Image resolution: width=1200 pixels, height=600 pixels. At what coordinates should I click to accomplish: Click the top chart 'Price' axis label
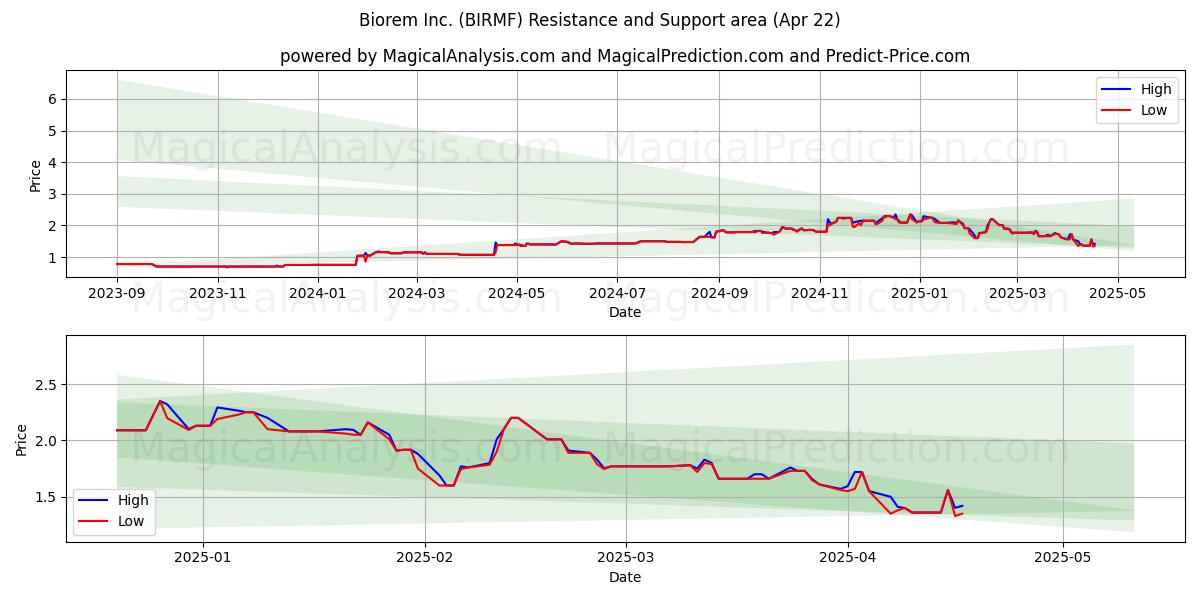tap(35, 174)
